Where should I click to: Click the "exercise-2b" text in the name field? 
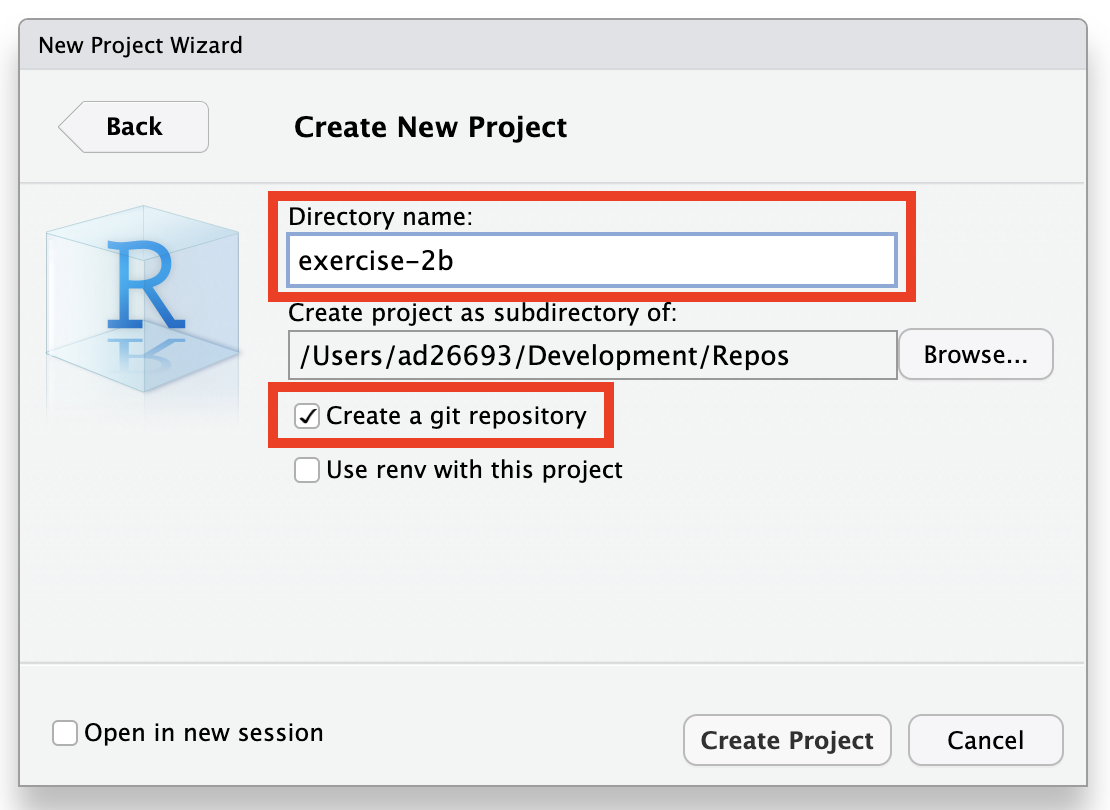[377, 261]
